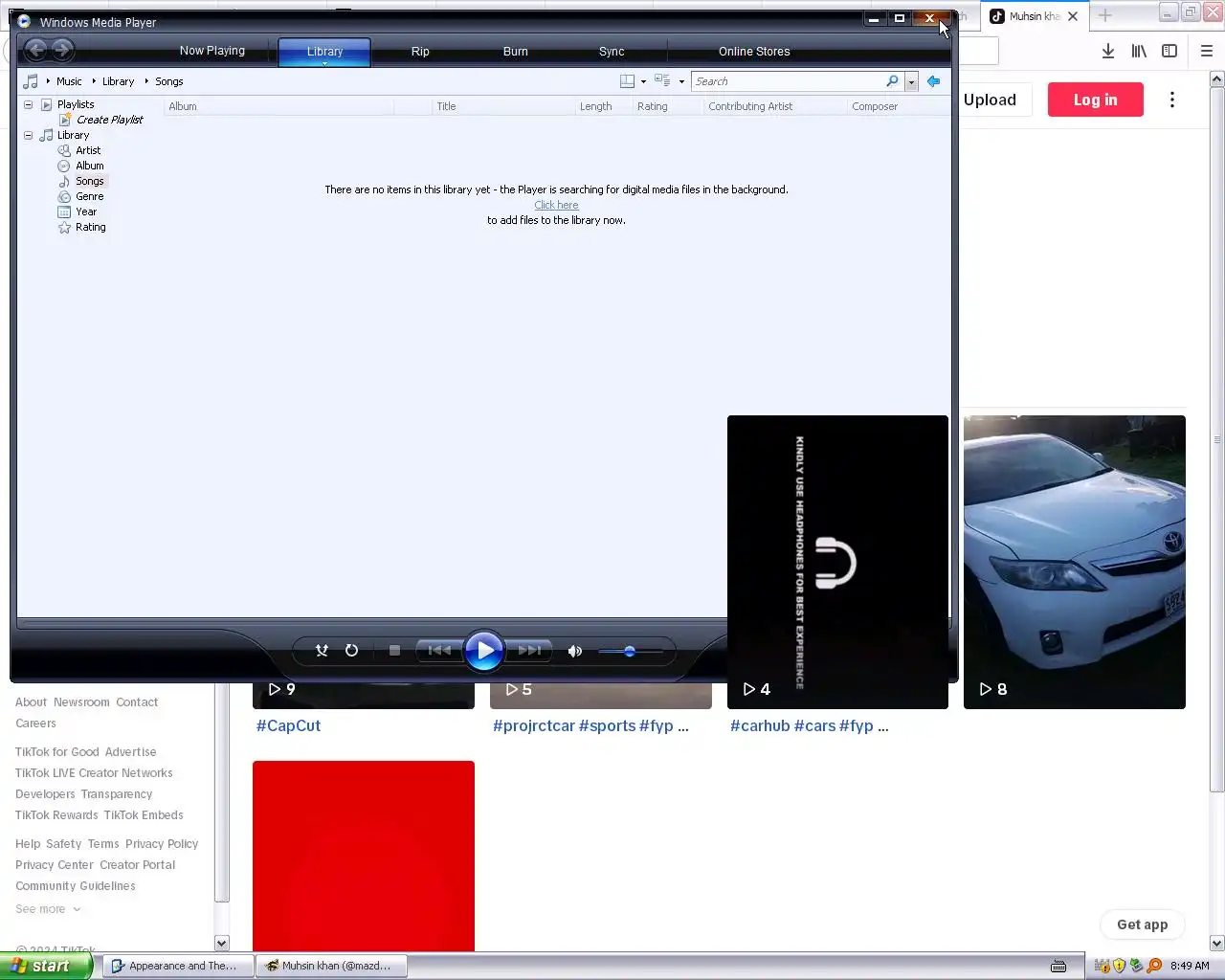The width and height of the screenshot is (1225, 980).
Task: Open the Firefox library icon
Action: click(1139, 51)
